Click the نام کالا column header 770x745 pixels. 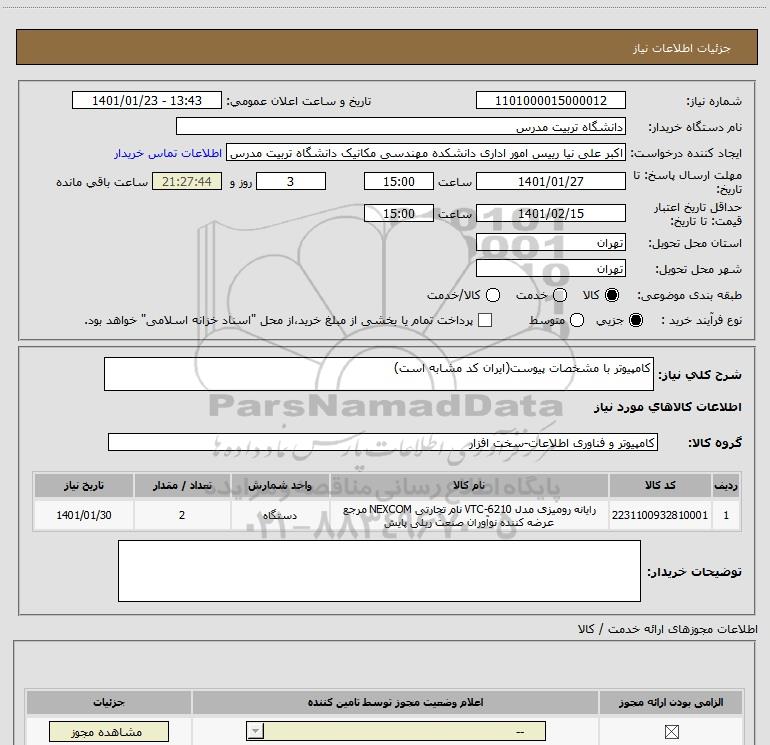tap(469, 485)
